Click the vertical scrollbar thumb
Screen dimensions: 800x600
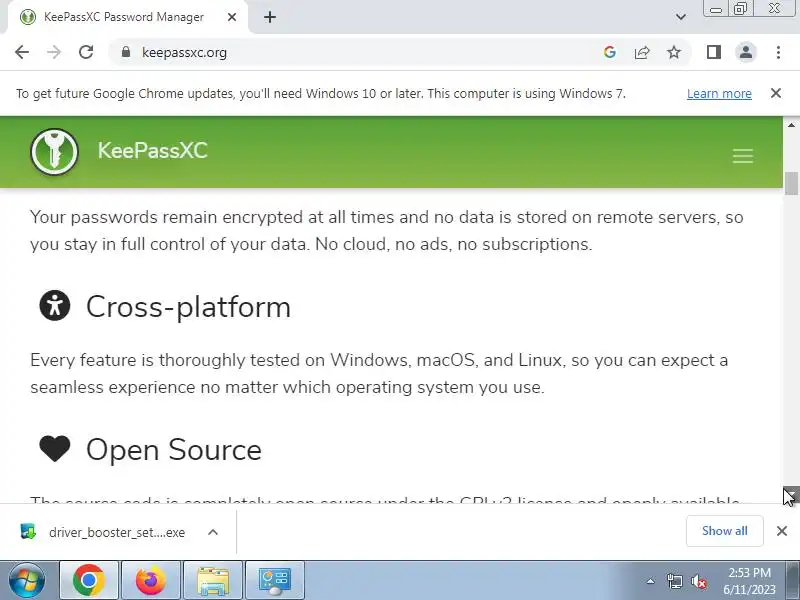point(791,184)
